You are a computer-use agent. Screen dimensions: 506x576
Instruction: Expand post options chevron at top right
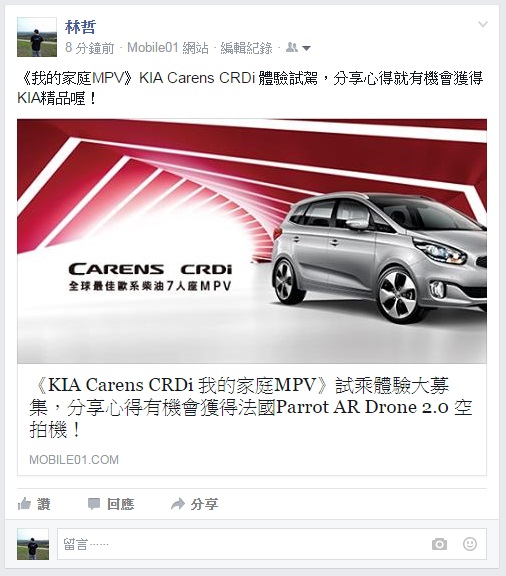tap(482, 24)
